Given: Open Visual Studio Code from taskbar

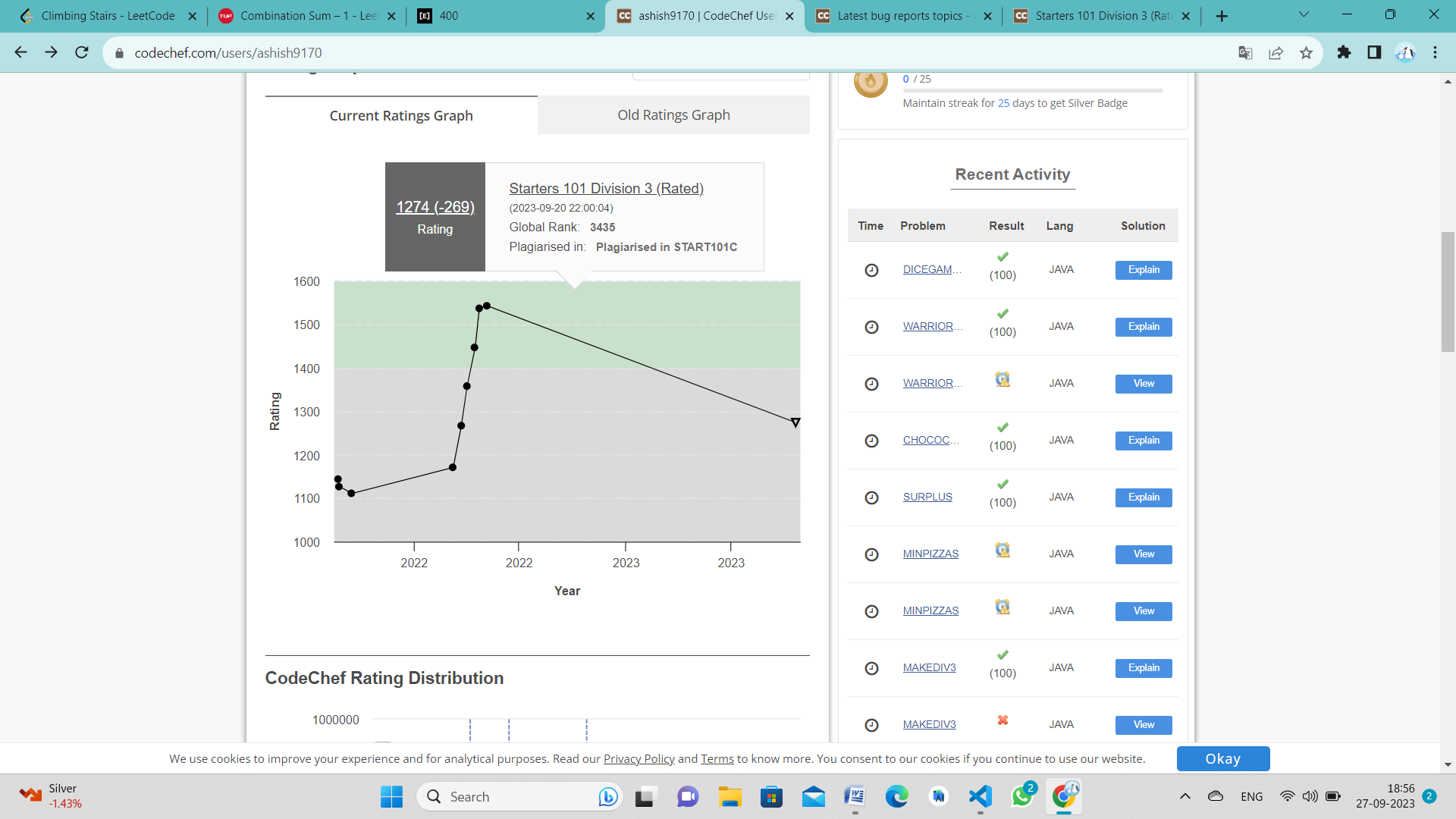Looking at the screenshot, I should (980, 796).
